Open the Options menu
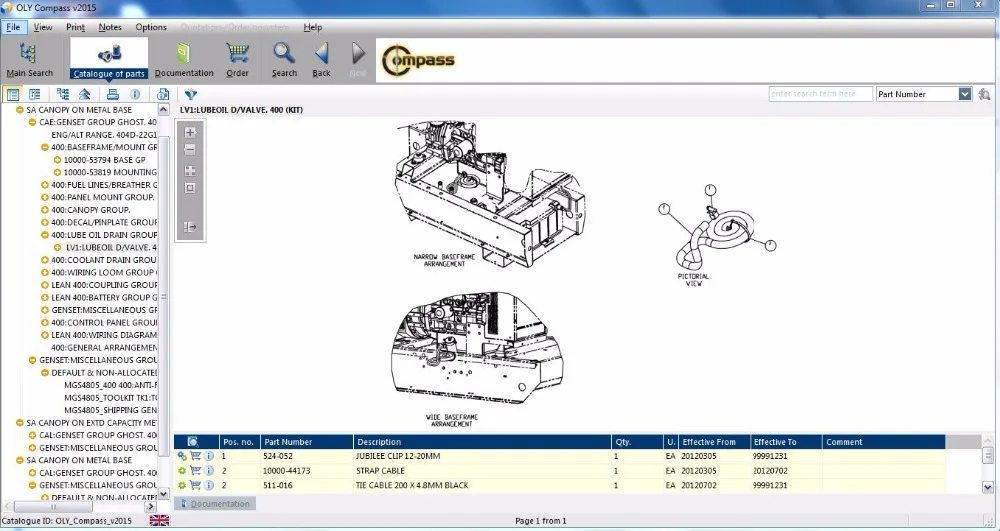Image resolution: width=1000 pixels, height=531 pixels. 151,27
